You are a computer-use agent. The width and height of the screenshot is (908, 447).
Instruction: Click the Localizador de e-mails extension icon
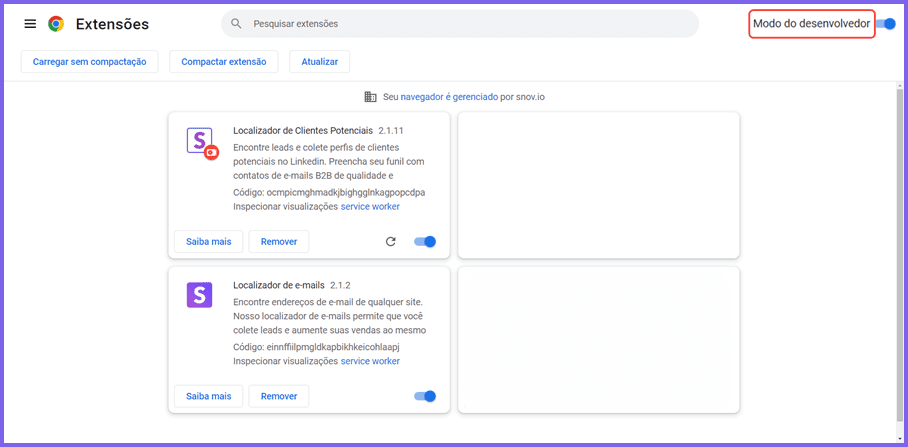click(x=200, y=295)
